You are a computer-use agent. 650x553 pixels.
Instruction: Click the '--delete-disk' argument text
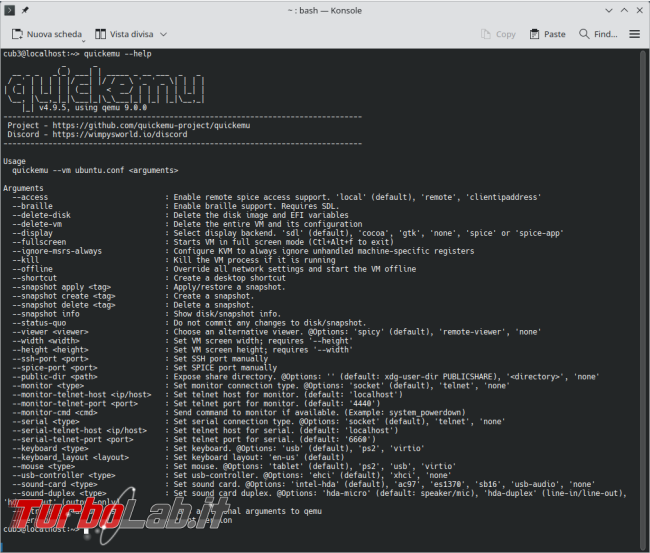tap(41, 215)
